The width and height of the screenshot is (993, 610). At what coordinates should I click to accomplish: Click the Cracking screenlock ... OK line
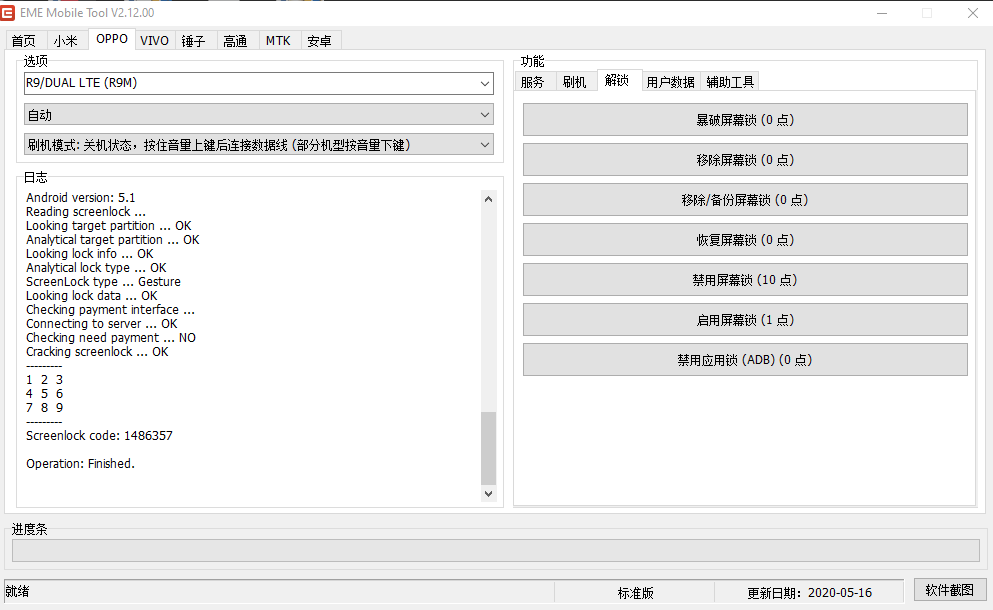[98, 352]
